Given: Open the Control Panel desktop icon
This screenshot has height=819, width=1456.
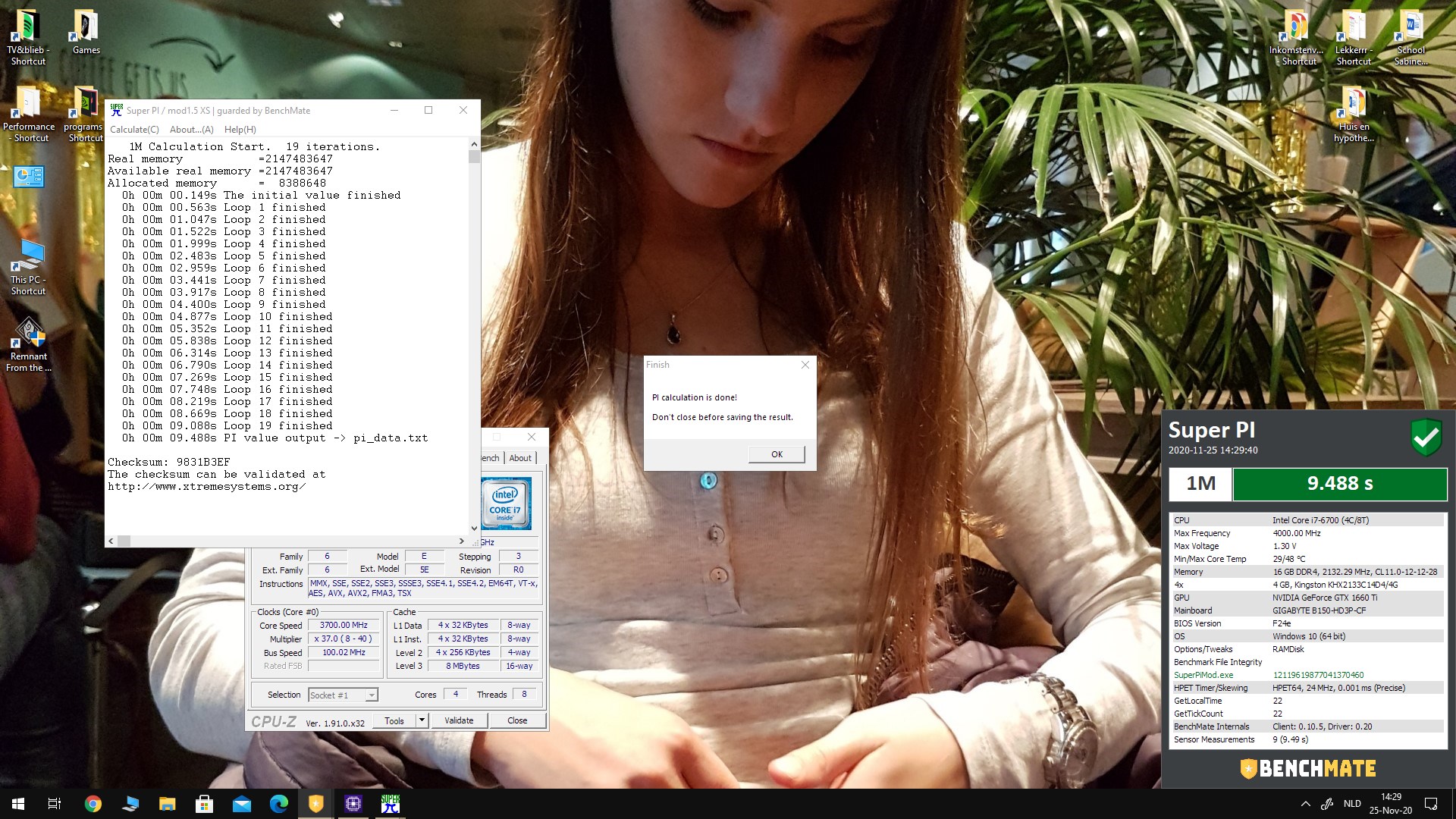Looking at the screenshot, I should (x=29, y=177).
